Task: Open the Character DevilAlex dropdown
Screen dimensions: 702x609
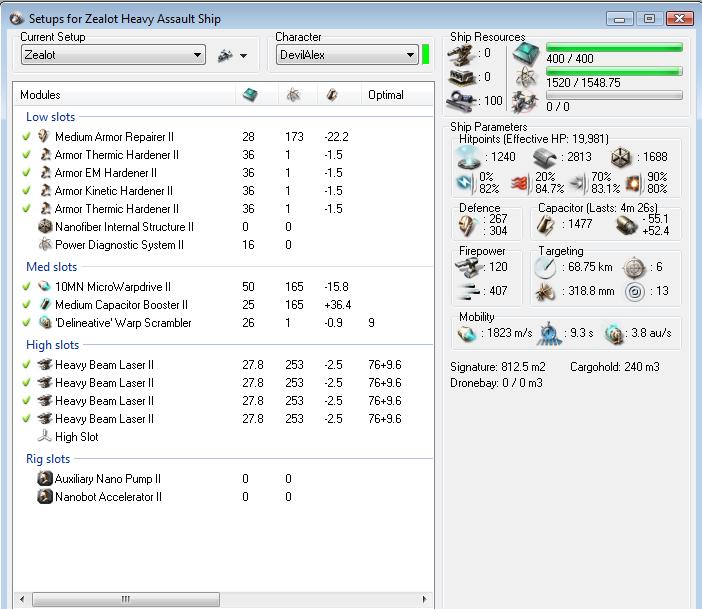Action: coord(347,55)
